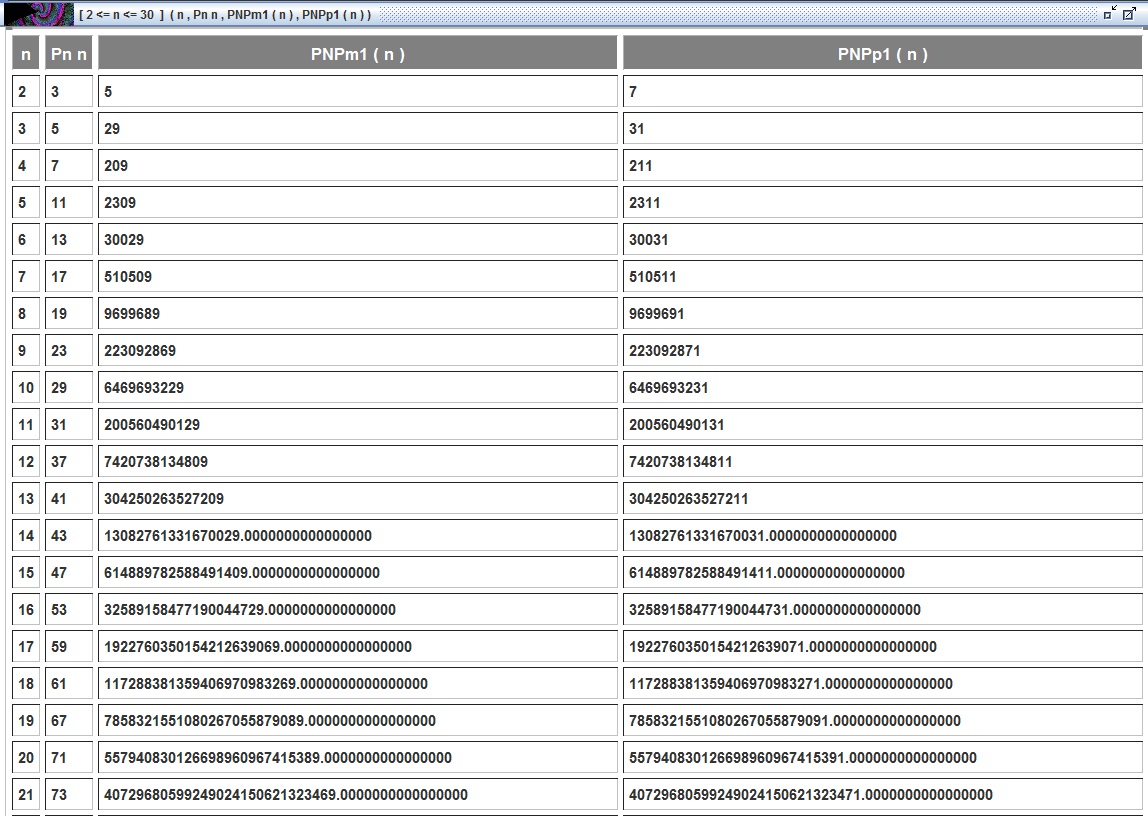Select the cell beginning 40729680599249024150621323471
The width and height of the screenshot is (1148, 816).
pos(882,794)
